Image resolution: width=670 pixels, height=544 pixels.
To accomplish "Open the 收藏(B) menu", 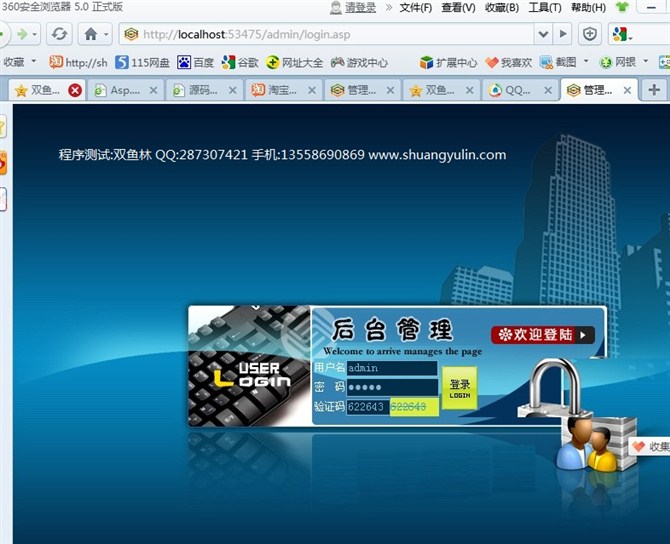I will tap(502, 7).
